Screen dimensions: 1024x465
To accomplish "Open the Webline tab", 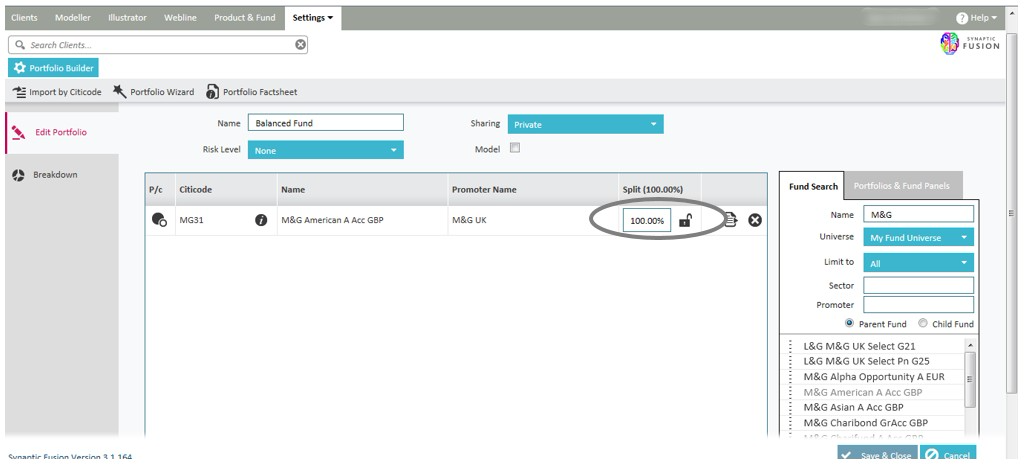I will [180, 18].
